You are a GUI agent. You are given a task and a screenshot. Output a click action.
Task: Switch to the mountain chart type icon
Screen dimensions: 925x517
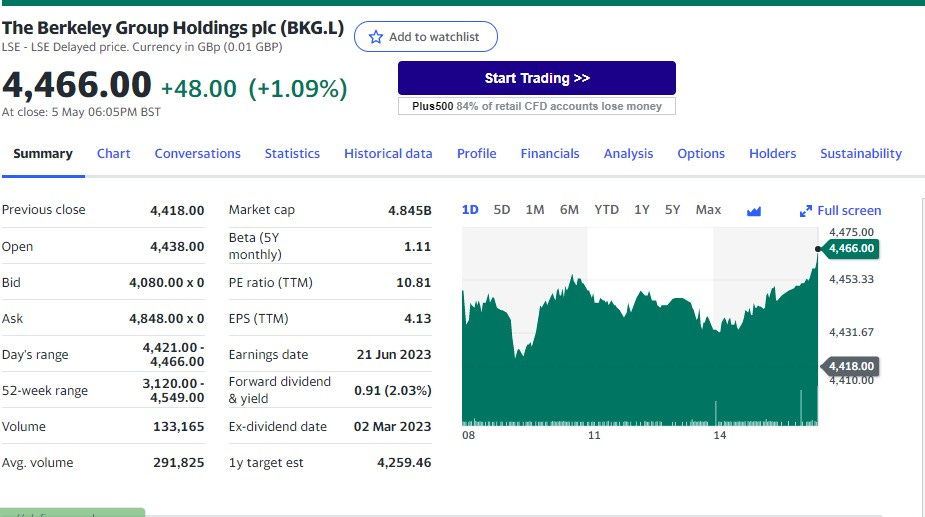pyautogui.click(x=753, y=211)
